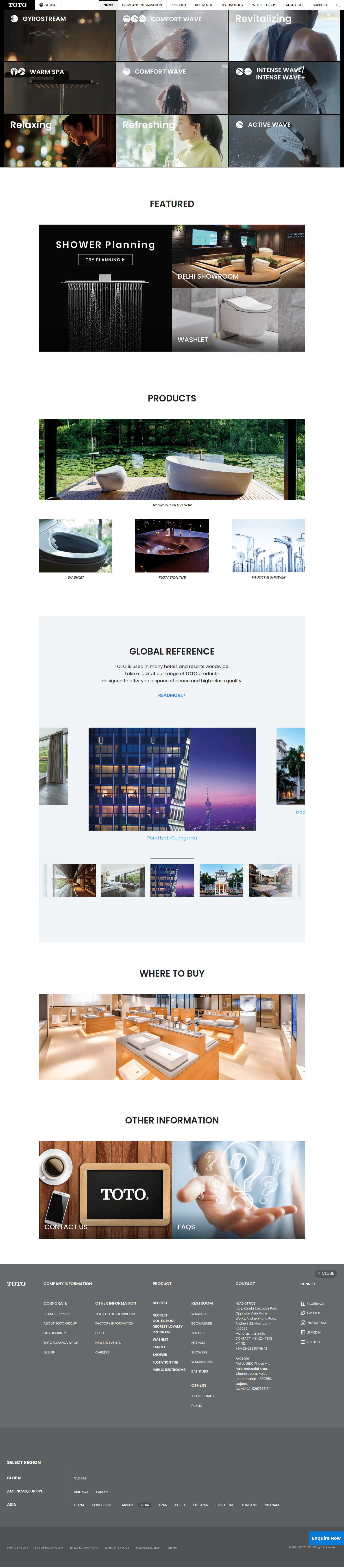The width and height of the screenshot is (344, 1568).
Task: Close the footer panel with CLOSE
Action: [326, 1273]
